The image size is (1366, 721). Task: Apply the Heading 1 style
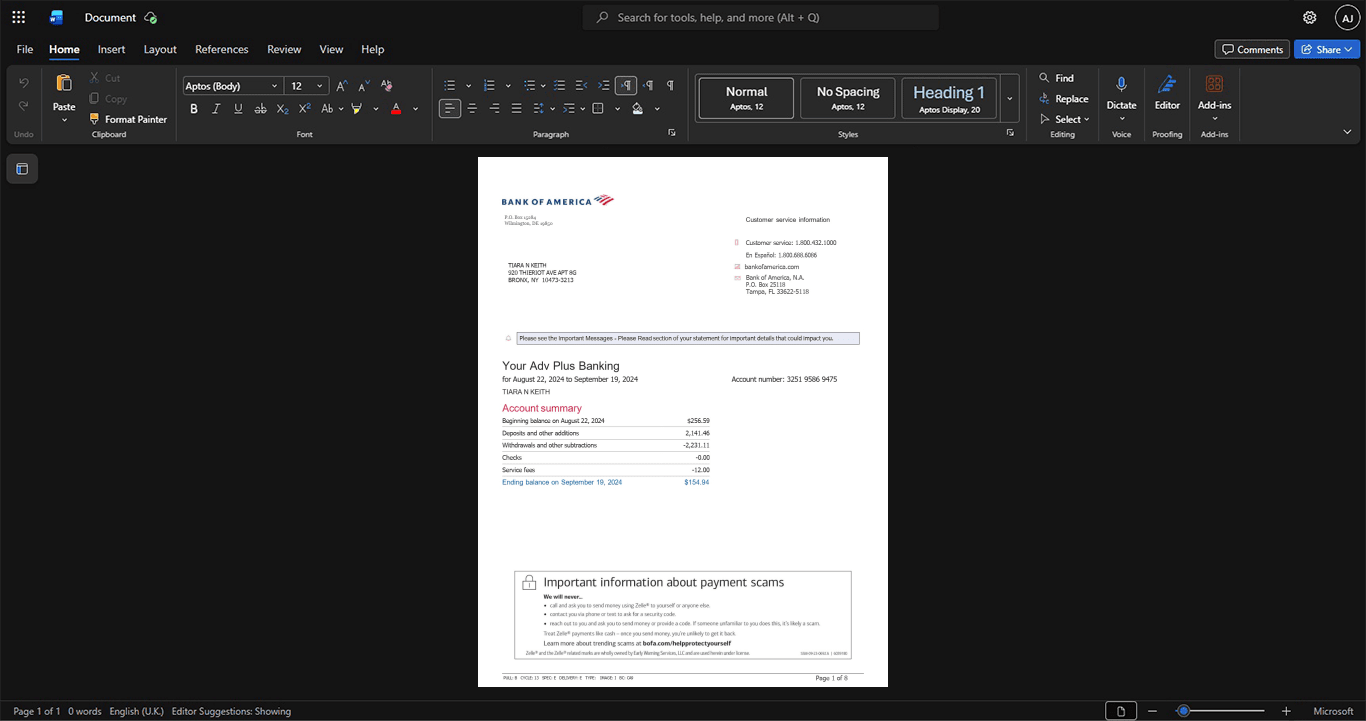(949, 99)
